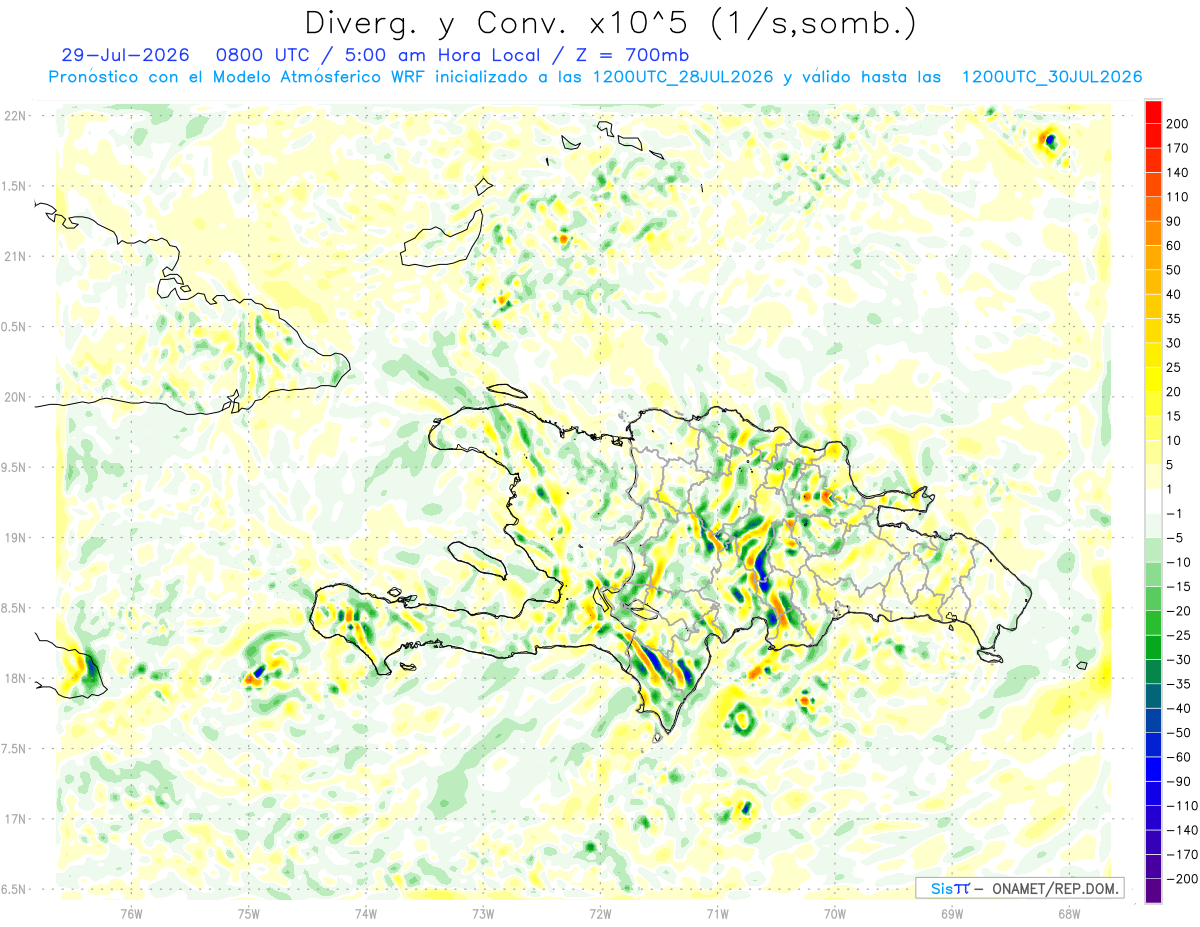Click the '68W' longitude label
Screen dimensions: 1200x927
pyautogui.click(x=1069, y=912)
